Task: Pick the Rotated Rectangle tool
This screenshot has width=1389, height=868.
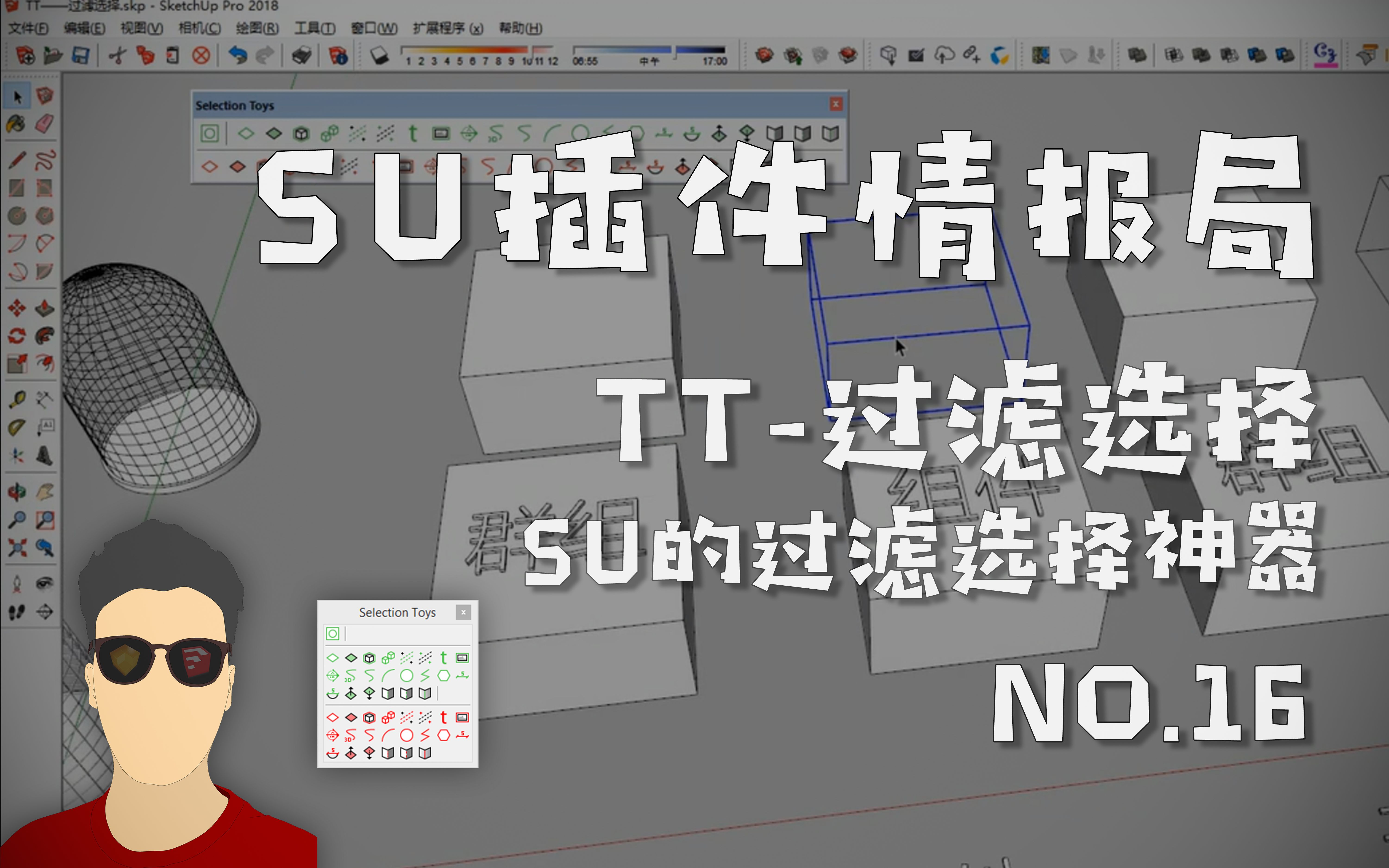Action: 45,188
